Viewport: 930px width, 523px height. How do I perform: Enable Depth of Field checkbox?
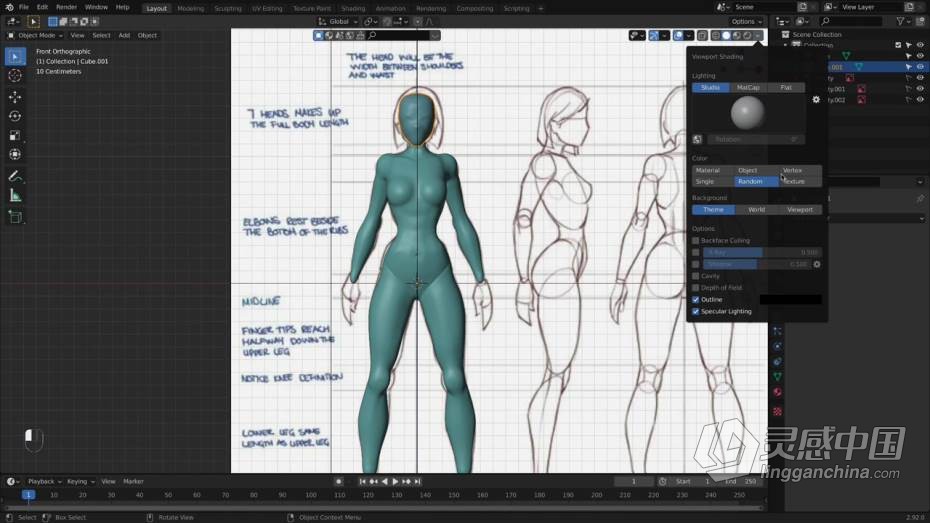[696, 288]
